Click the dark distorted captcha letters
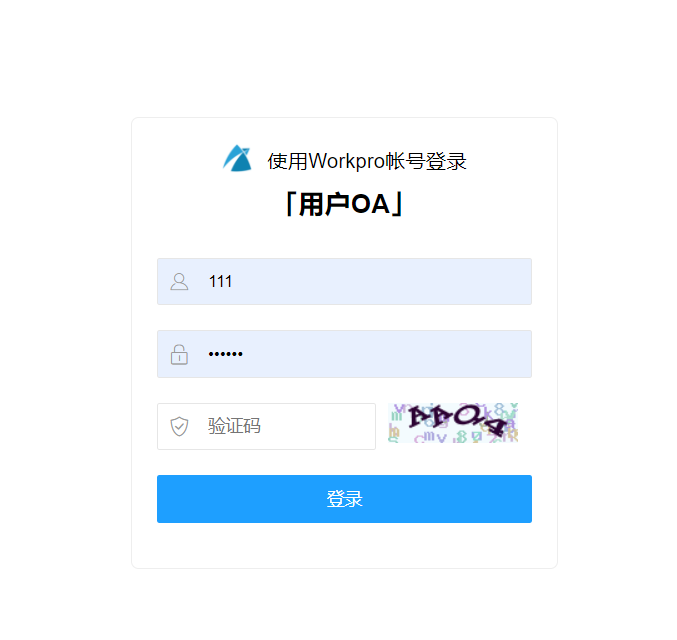Screen dimensions: 677x640 point(458,420)
